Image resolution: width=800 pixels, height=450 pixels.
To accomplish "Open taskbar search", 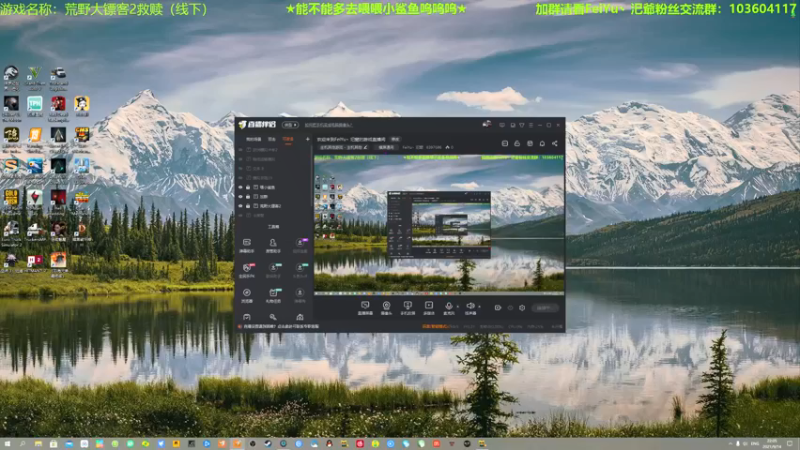I will coord(22,444).
